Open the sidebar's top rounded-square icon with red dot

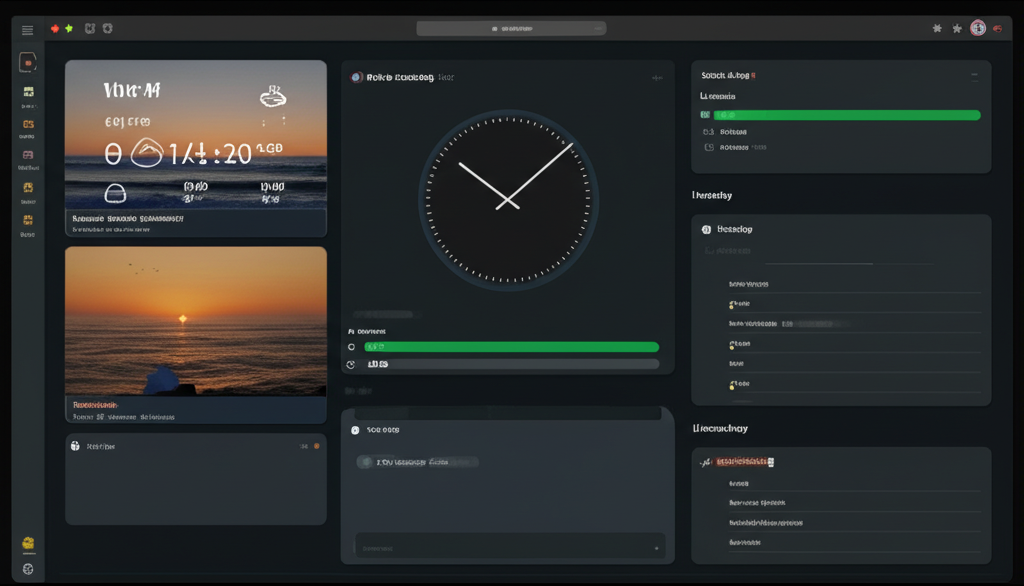27,62
